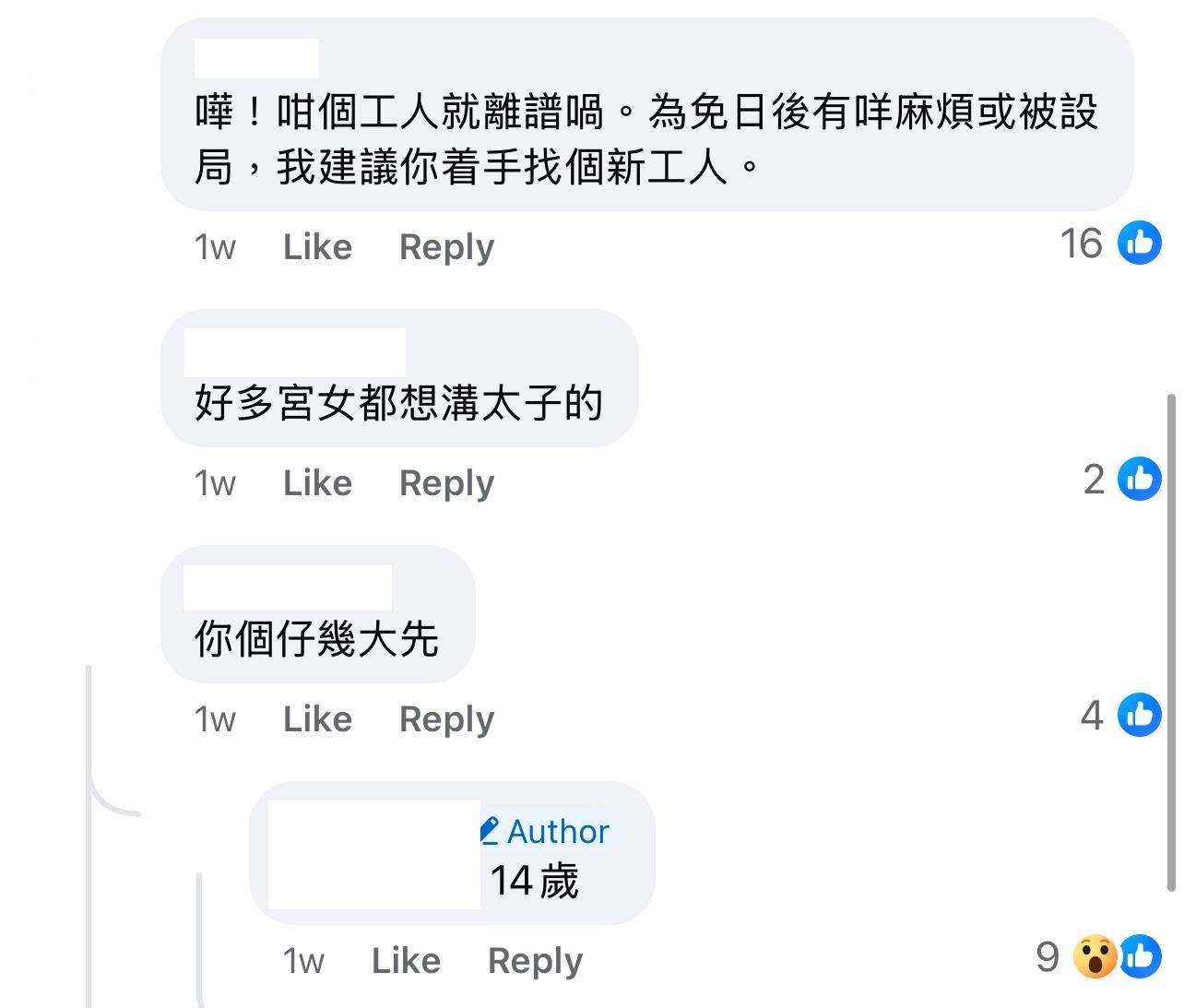
Task: Click the thumbs up icon beside count 4
Action: 1141,716
